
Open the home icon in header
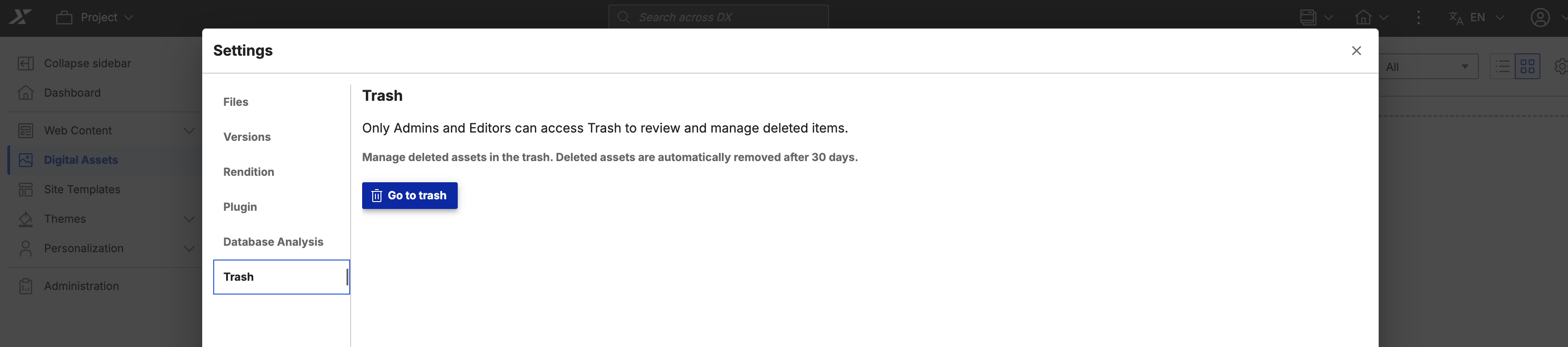pyautogui.click(x=1363, y=17)
